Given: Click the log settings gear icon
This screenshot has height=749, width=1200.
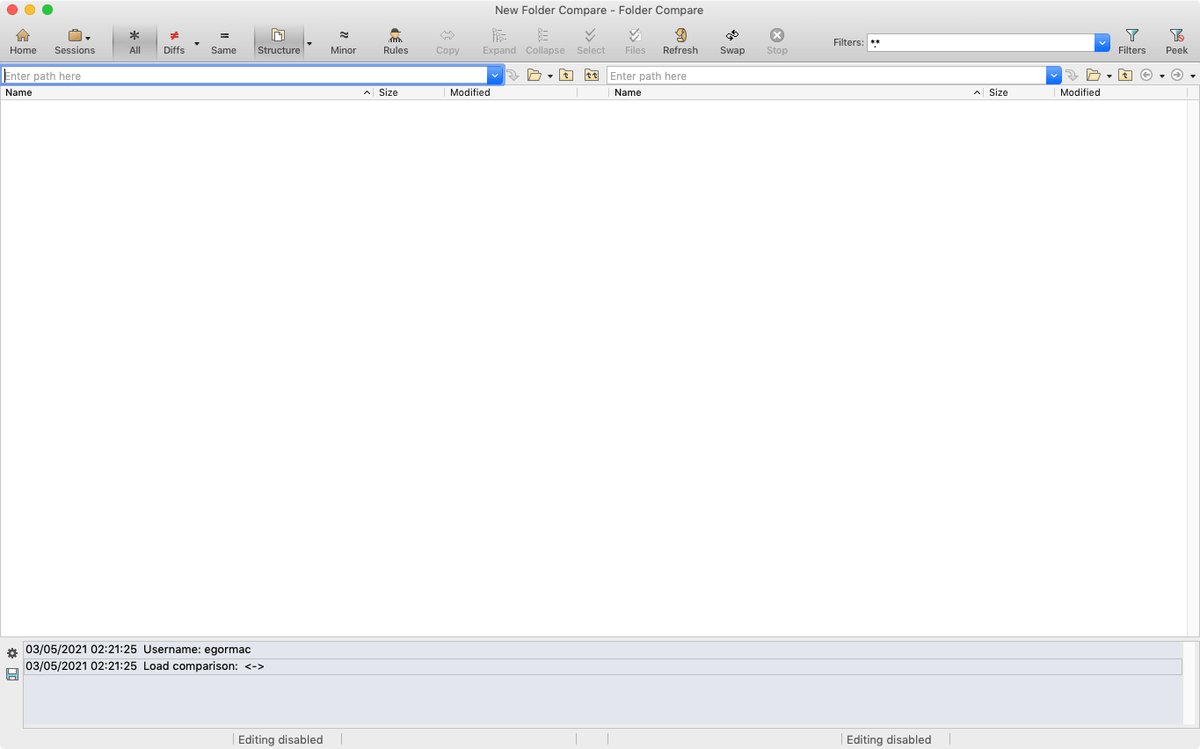Looking at the screenshot, I should coord(12,653).
